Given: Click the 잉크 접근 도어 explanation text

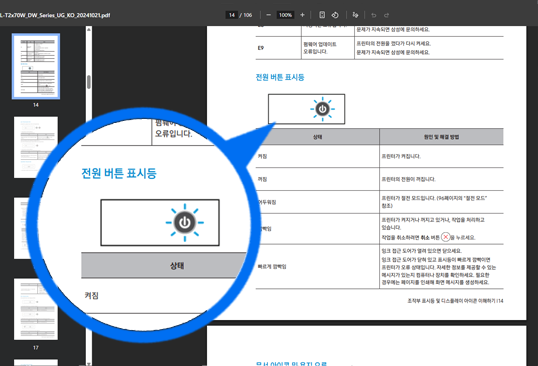Looking at the screenshot, I should [x=438, y=267].
